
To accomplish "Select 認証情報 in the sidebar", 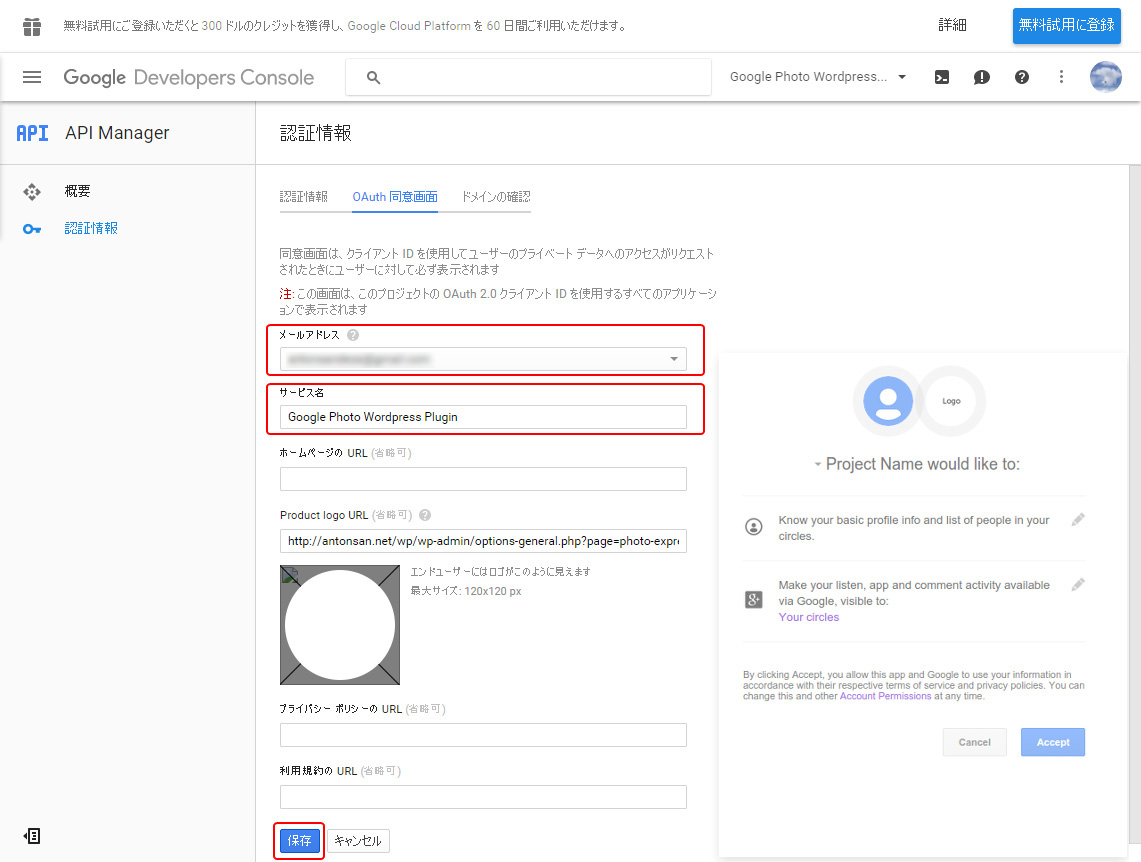I will [91, 228].
